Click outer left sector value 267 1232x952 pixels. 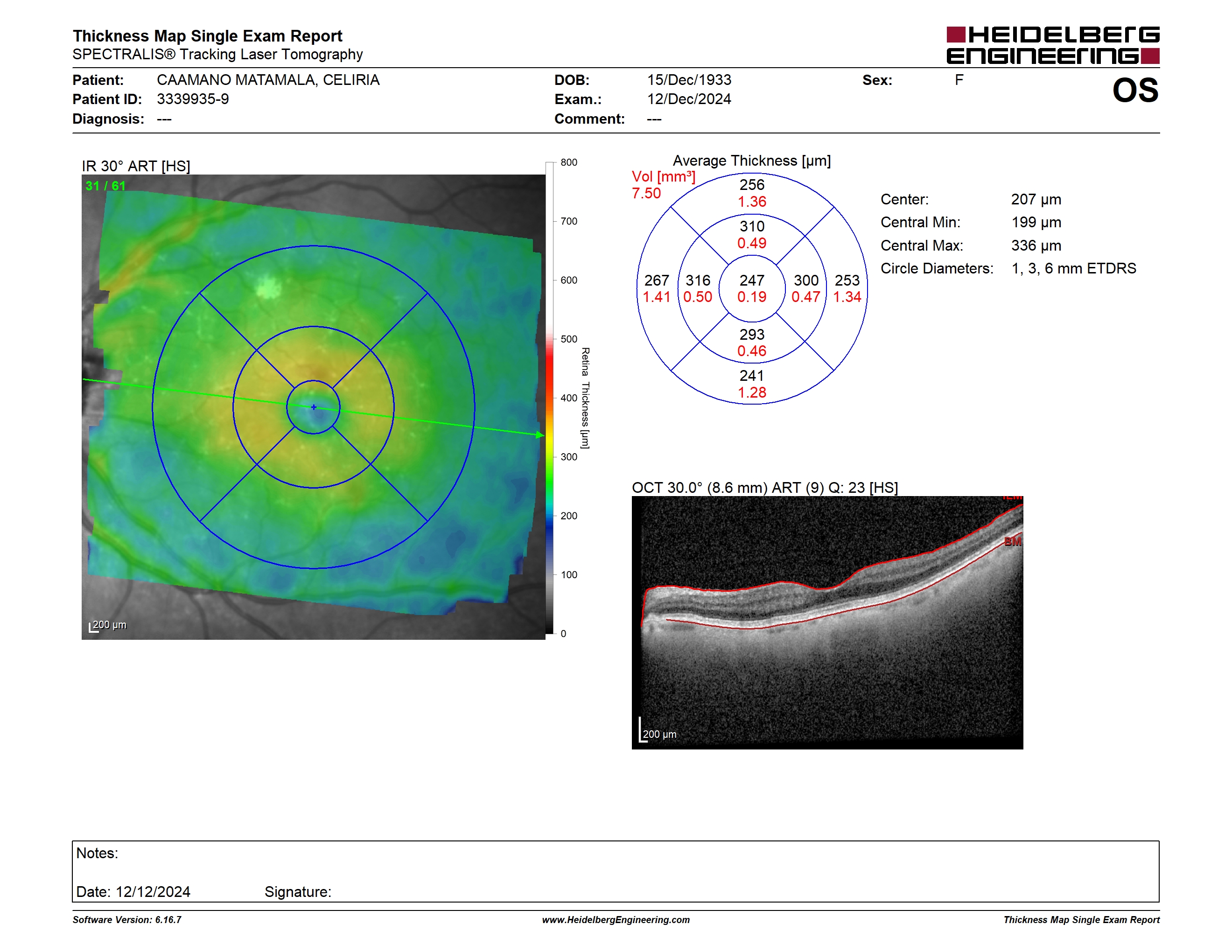(x=657, y=280)
